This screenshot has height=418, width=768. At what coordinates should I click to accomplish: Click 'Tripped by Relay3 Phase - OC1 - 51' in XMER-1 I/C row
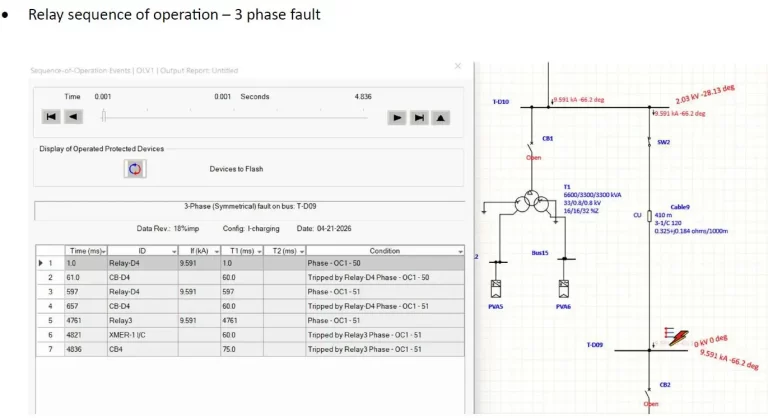click(385, 335)
